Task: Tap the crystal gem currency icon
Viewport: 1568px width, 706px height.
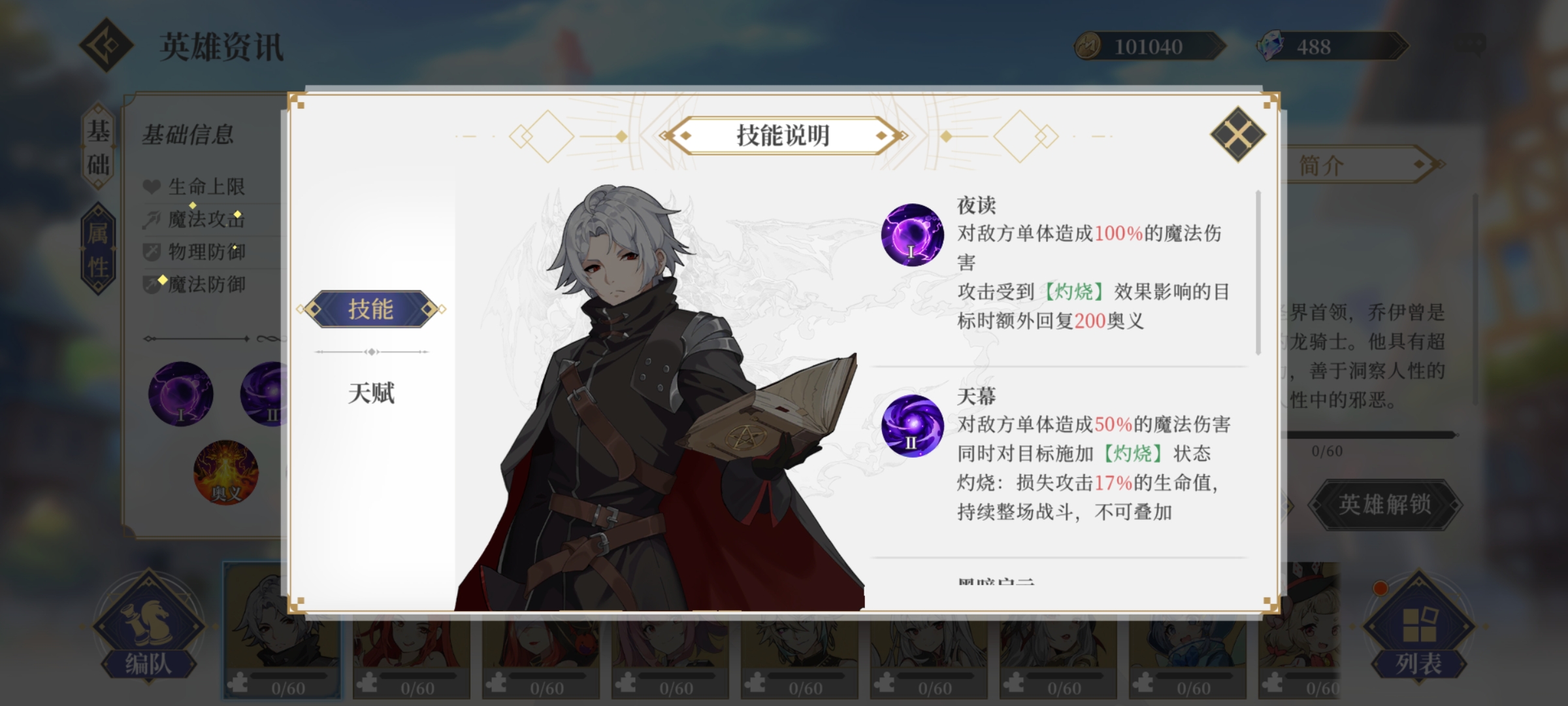Action: click(1271, 46)
